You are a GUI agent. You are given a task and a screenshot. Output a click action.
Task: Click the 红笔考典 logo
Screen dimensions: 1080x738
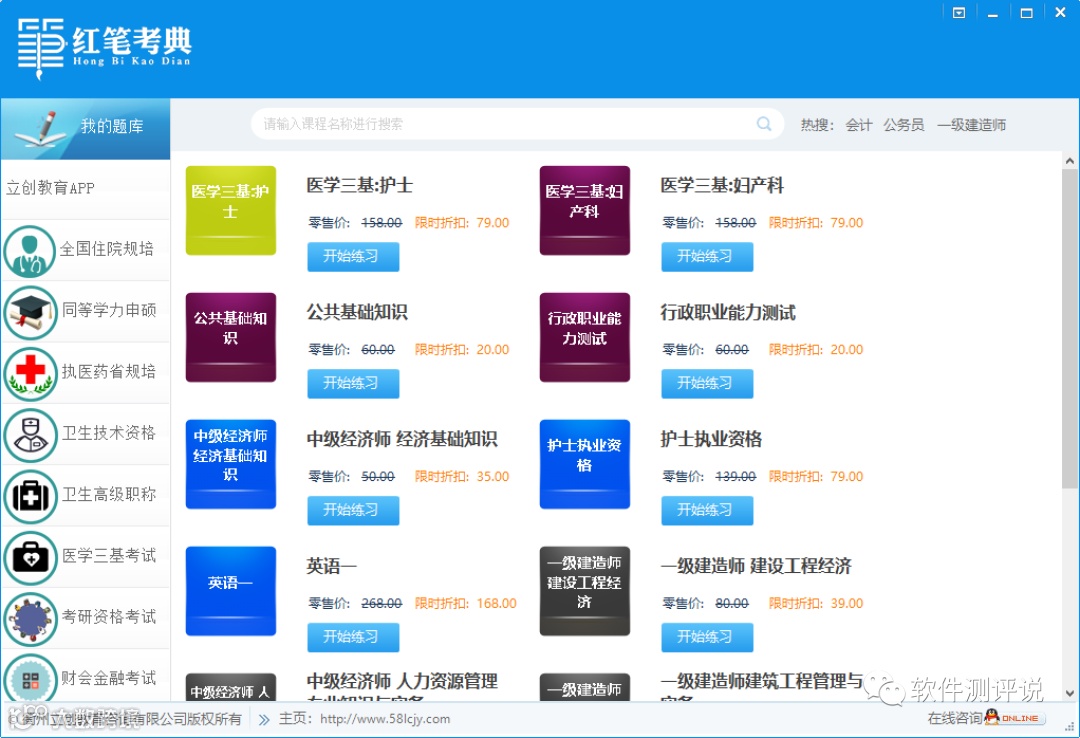pyautogui.click(x=105, y=49)
